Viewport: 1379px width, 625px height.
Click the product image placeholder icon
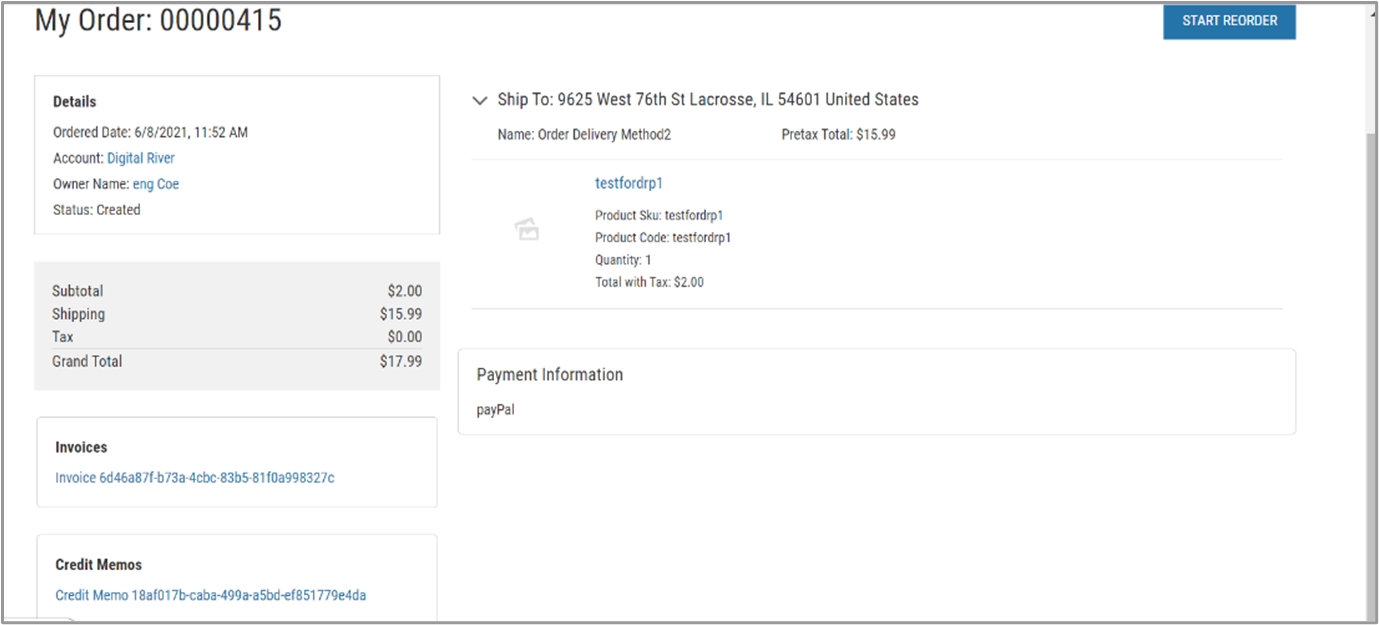(527, 230)
